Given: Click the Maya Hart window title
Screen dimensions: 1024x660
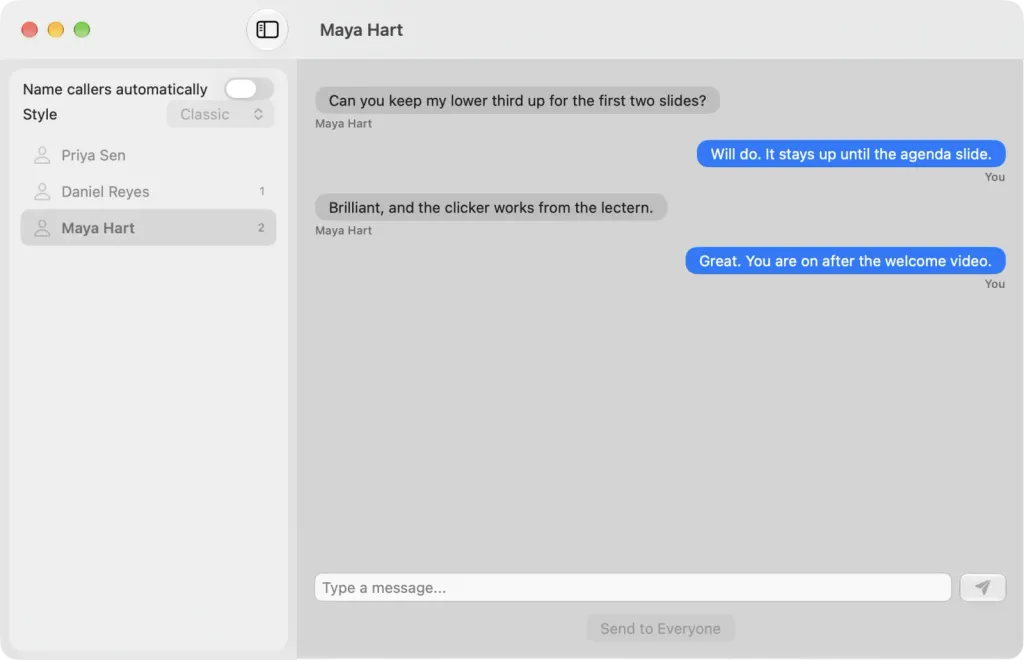Looking at the screenshot, I should [361, 30].
